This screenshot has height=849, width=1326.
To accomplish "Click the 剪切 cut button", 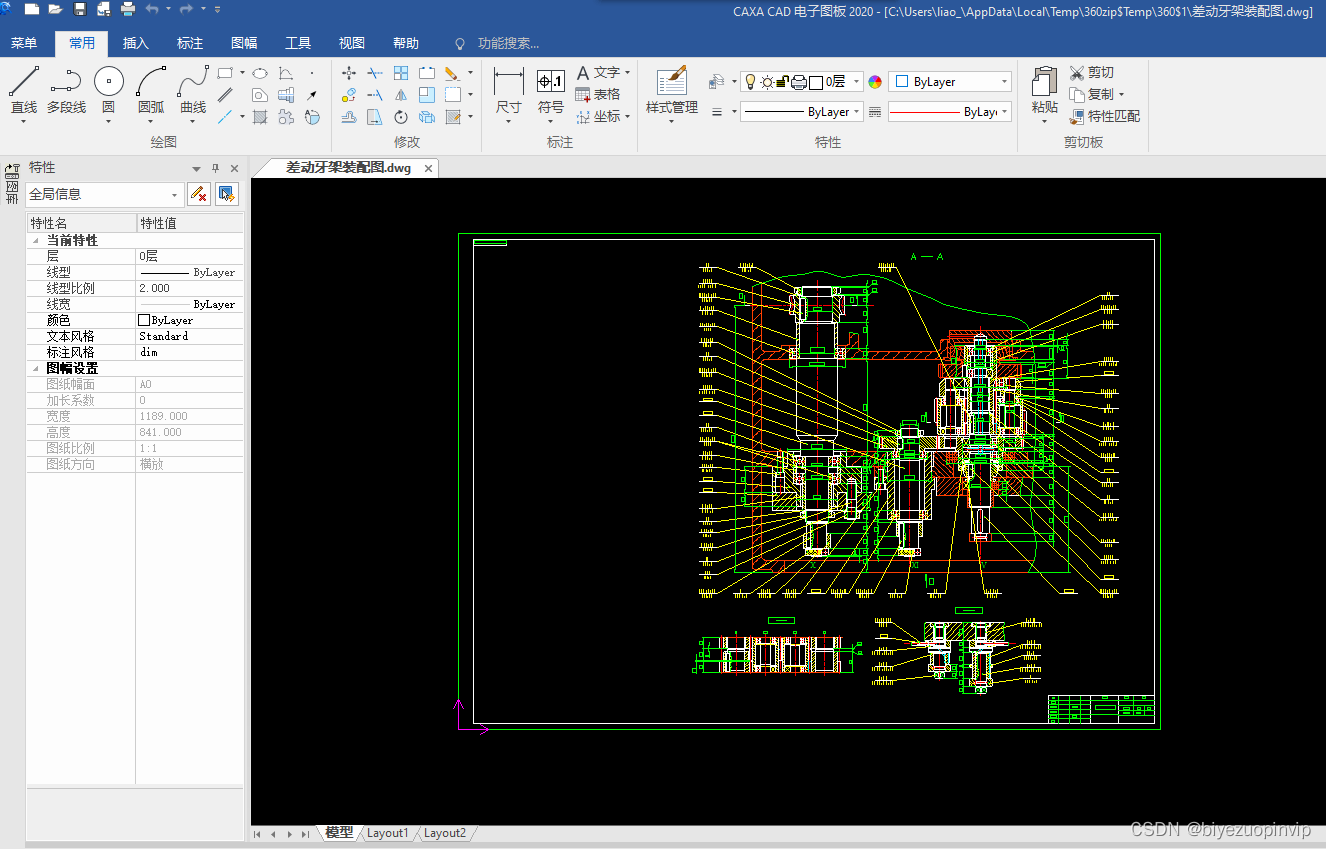I will coord(1091,73).
